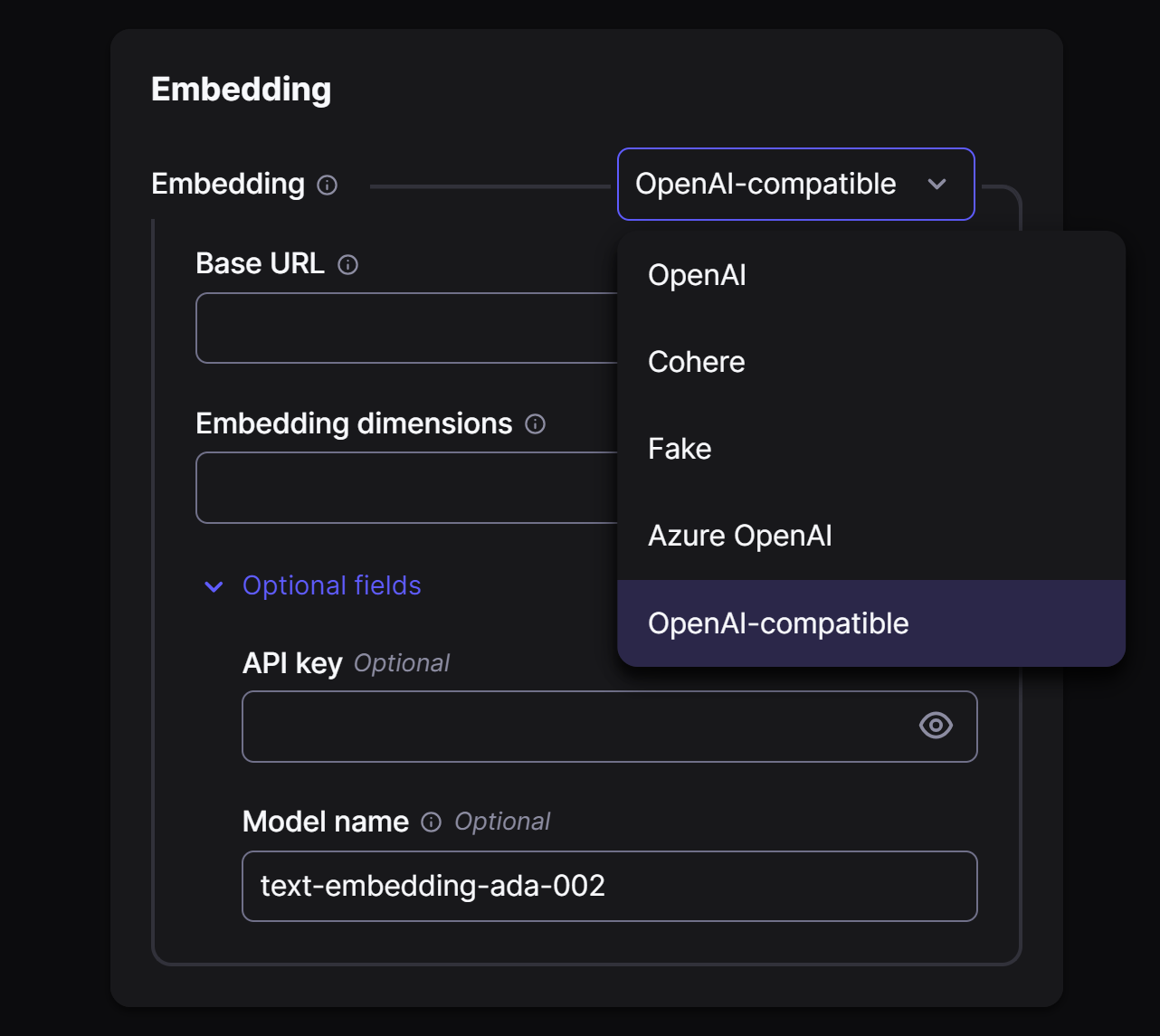1160x1036 pixels.
Task: Click the collapse chevron beside Optional fields
Action: pos(213,587)
